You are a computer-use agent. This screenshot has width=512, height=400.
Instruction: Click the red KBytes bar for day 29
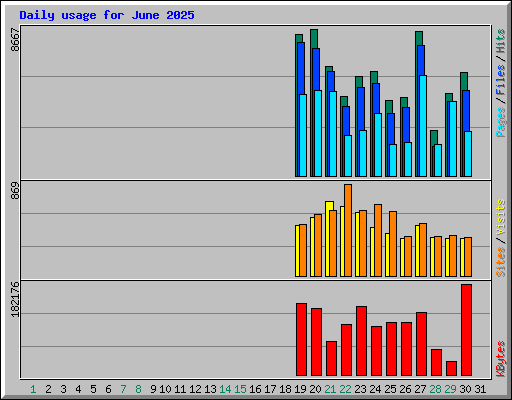(451, 368)
